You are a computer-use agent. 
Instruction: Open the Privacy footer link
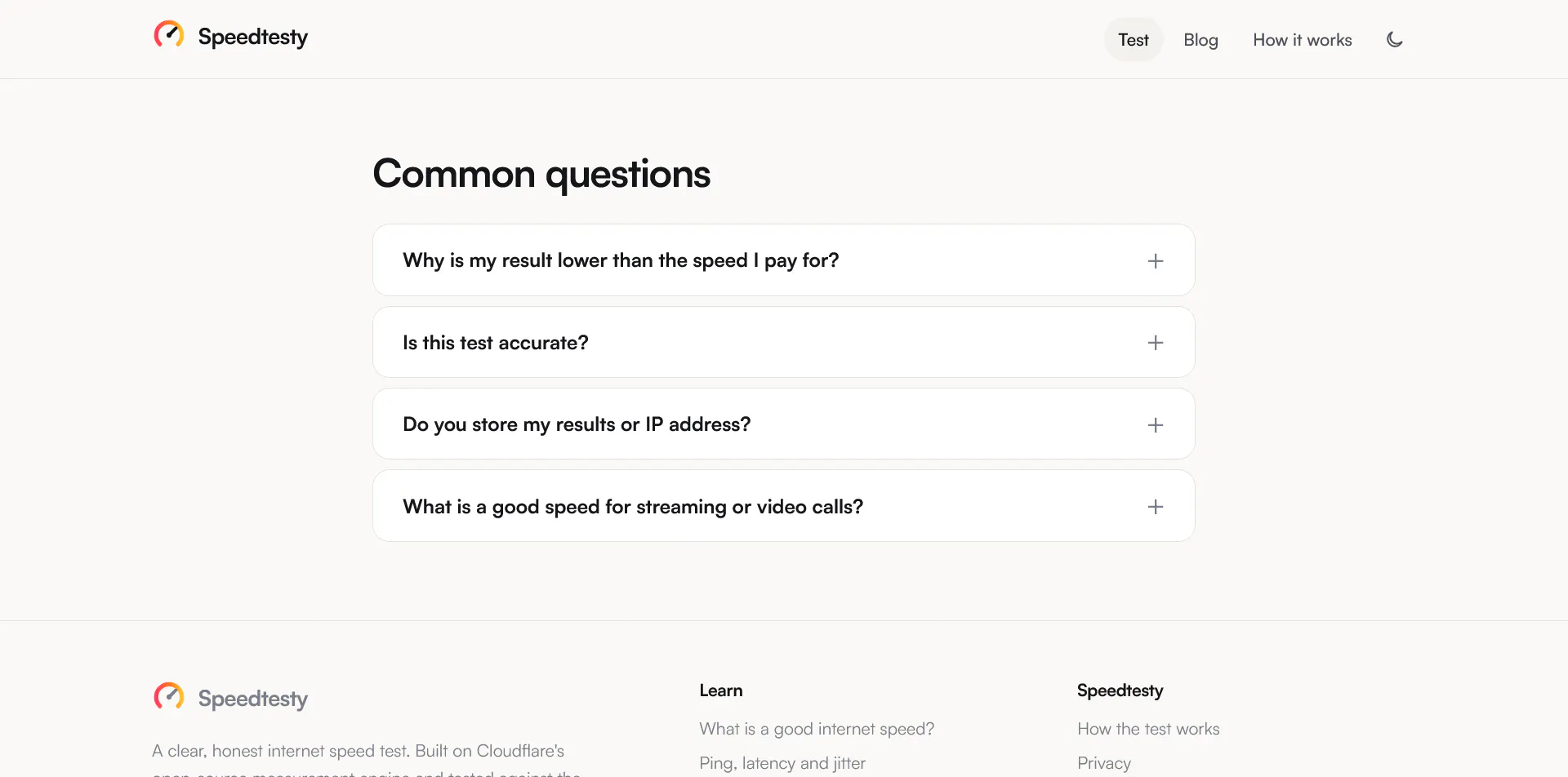pos(1104,763)
